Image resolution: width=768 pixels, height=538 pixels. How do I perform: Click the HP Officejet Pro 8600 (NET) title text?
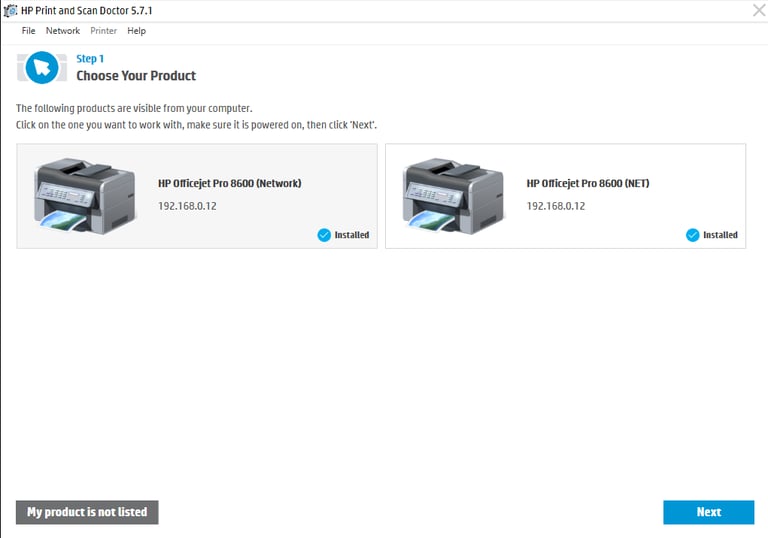588,183
